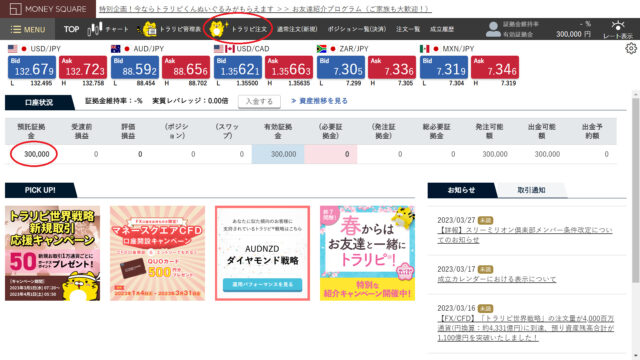Select the USD/JPY Bid price tile
Viewport: 640px width, 360px height.
click(32, 67)
